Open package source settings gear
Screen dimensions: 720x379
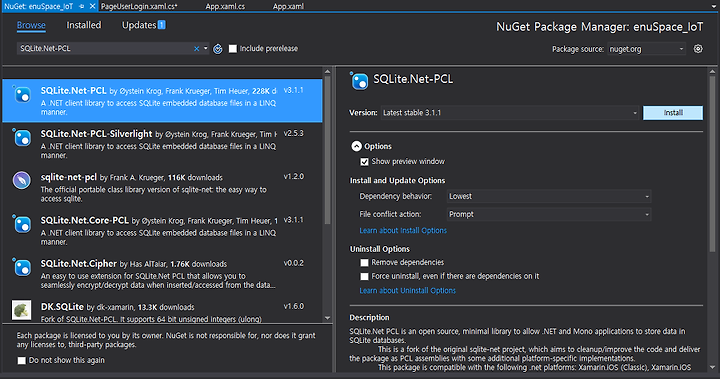tap(698, 49)
